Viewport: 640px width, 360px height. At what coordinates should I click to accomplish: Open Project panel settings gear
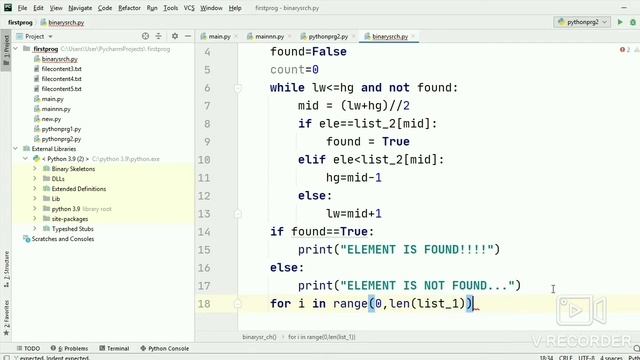175,36
